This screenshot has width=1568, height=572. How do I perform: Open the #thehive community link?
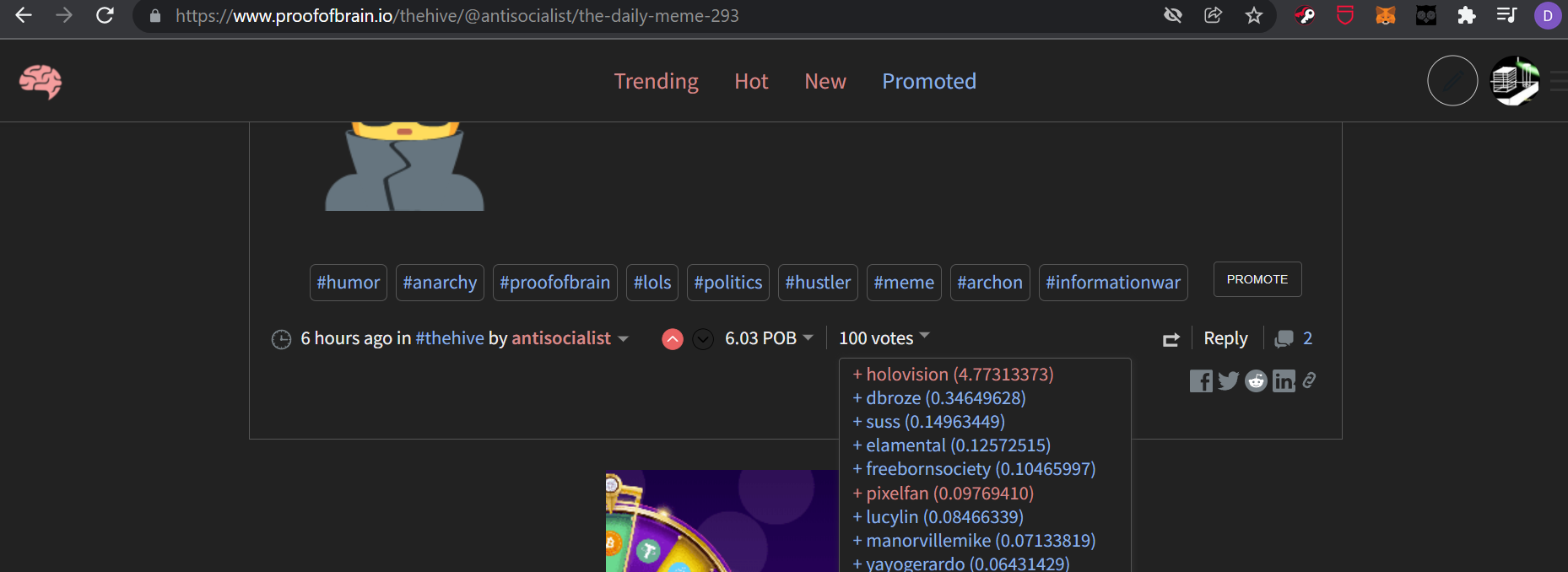[x=450, y=338]
